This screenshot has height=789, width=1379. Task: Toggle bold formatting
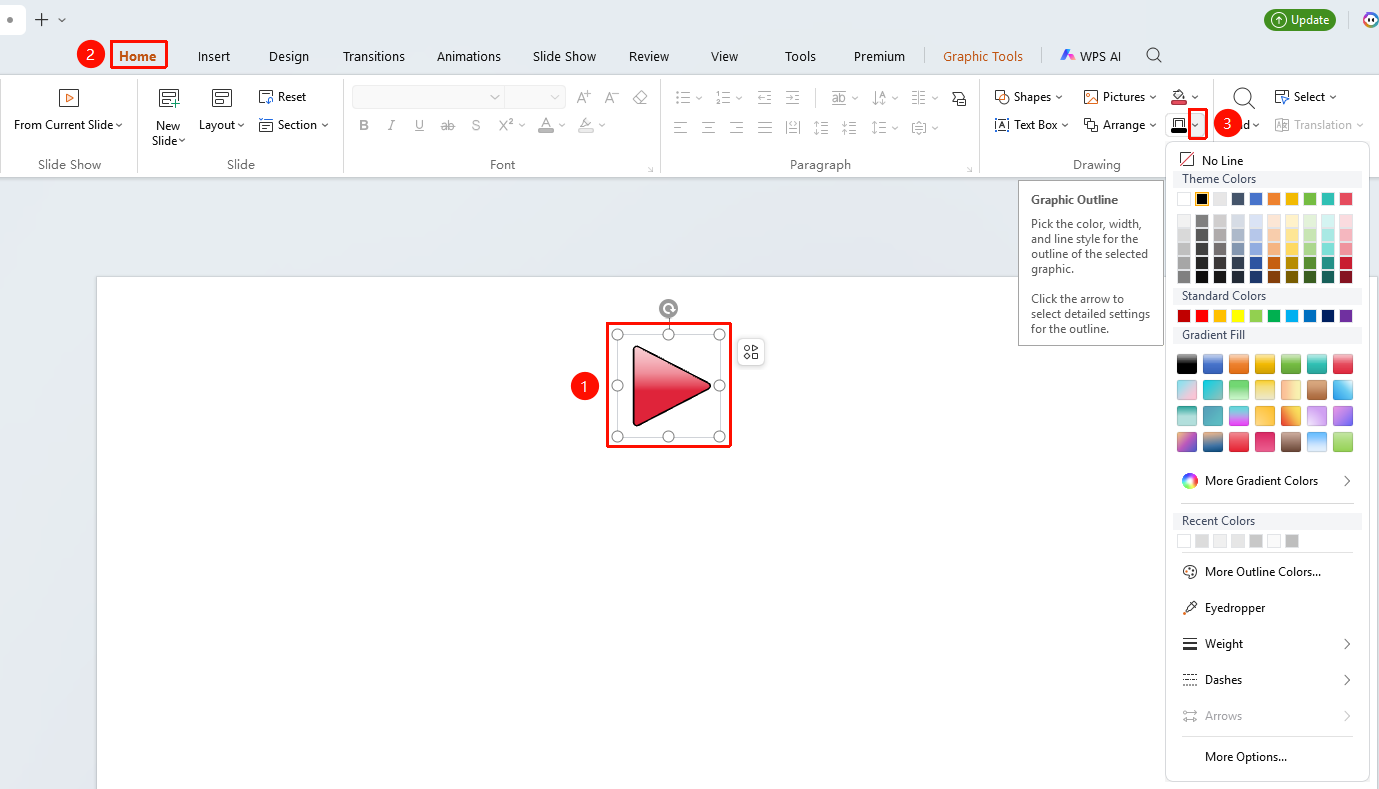pos(364,125)
